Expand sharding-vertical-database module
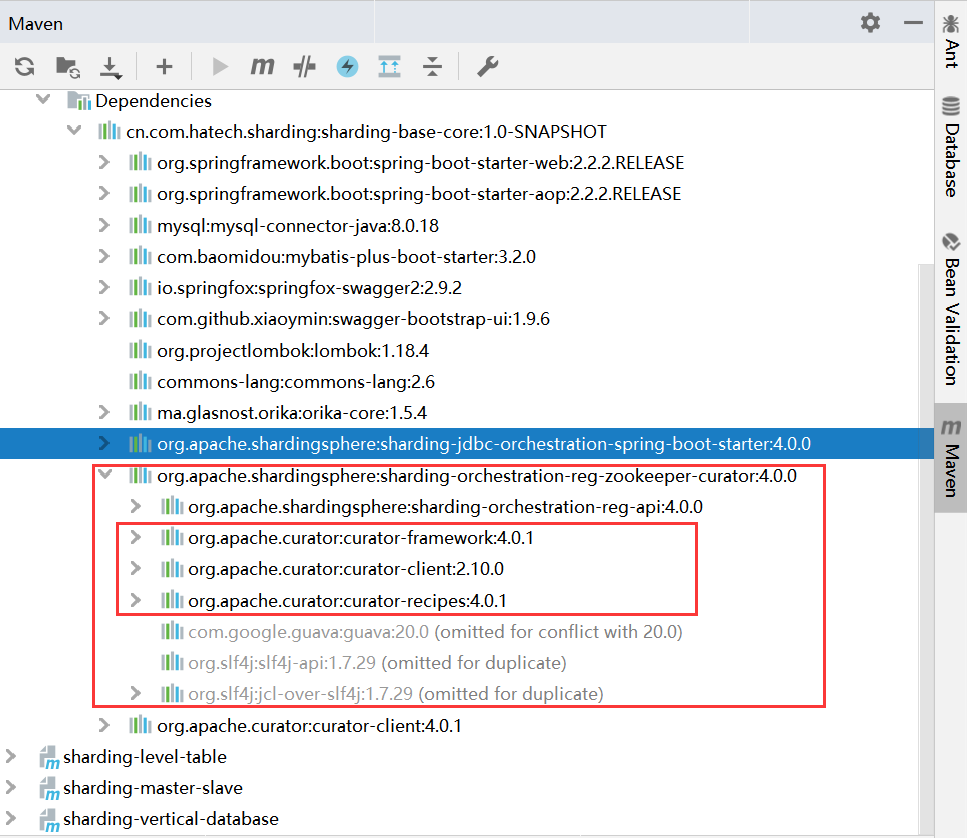 click(10, 818)
